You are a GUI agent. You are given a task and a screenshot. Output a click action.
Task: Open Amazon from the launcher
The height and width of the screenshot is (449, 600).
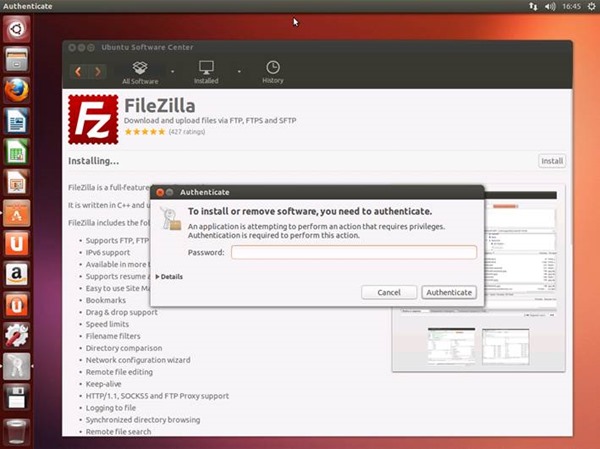point(16,272)
